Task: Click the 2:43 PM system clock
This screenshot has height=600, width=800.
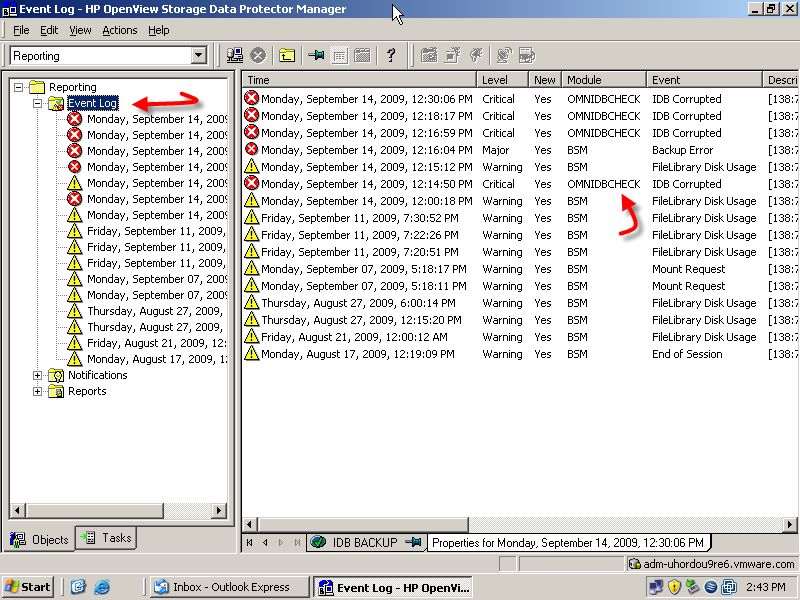Action: (765, 587)
